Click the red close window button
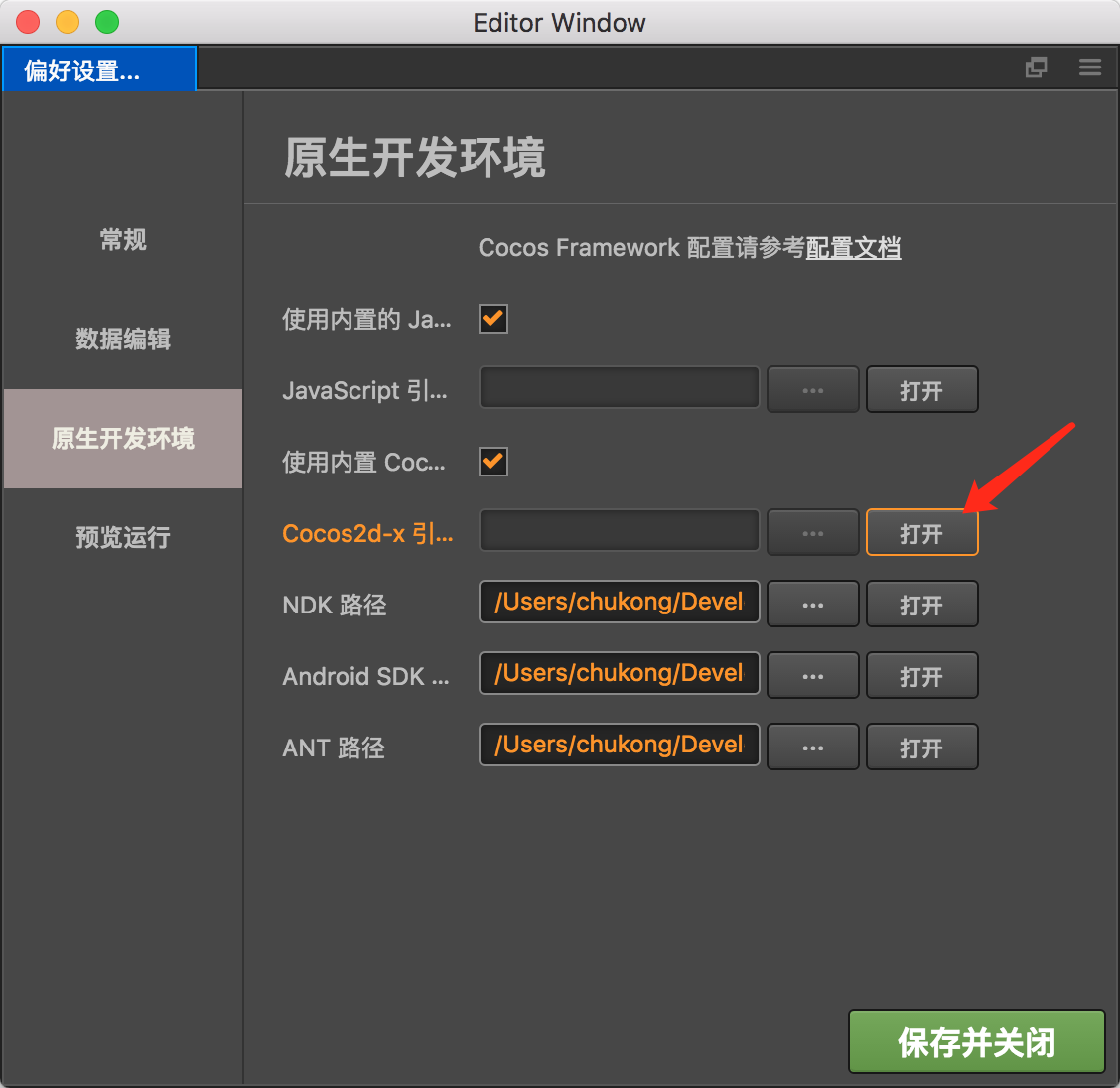 [x=28, y=22]
